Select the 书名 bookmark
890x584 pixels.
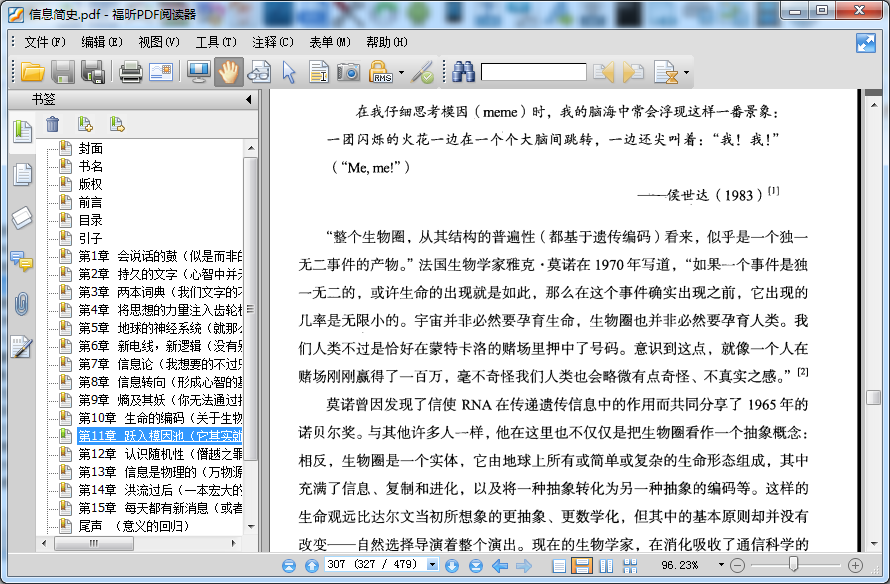pyautogui.click(x=91, y=166)
